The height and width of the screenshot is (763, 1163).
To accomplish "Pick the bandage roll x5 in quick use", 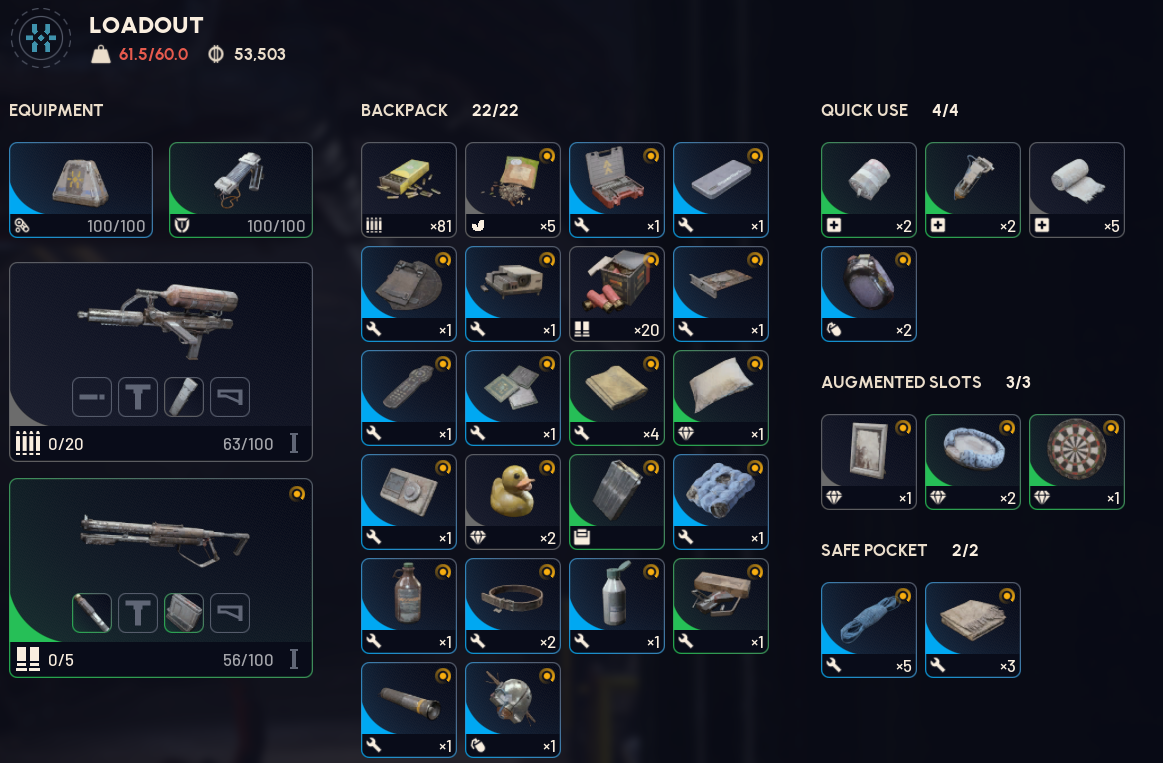I will click(1076, 190).
